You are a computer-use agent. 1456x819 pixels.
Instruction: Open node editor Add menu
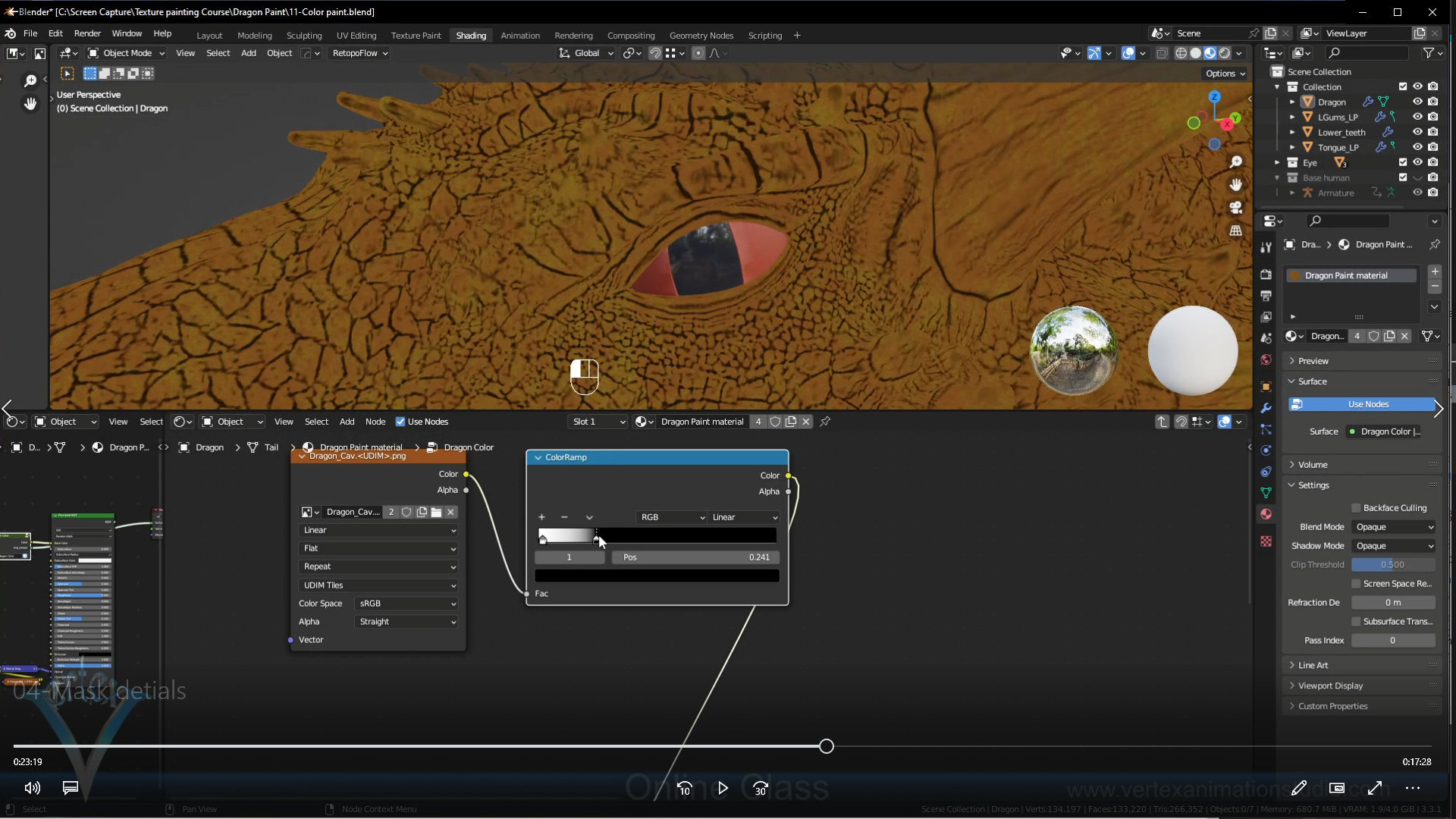[x=347, y=422]
